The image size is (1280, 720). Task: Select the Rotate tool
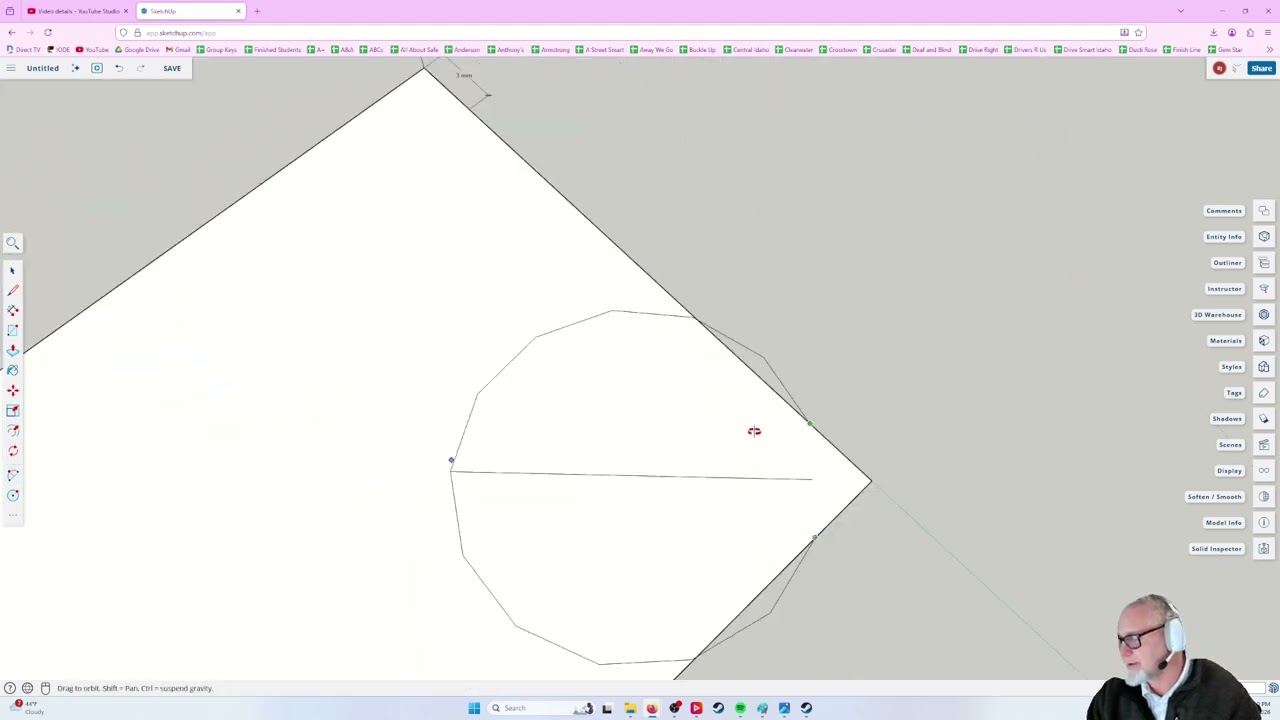coord(13,451)
